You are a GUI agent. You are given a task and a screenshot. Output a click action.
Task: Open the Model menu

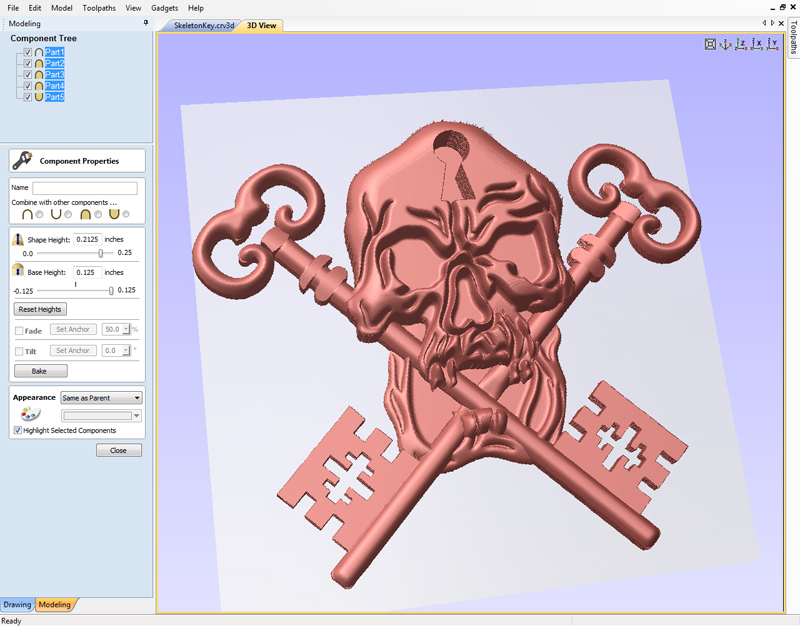62,8
